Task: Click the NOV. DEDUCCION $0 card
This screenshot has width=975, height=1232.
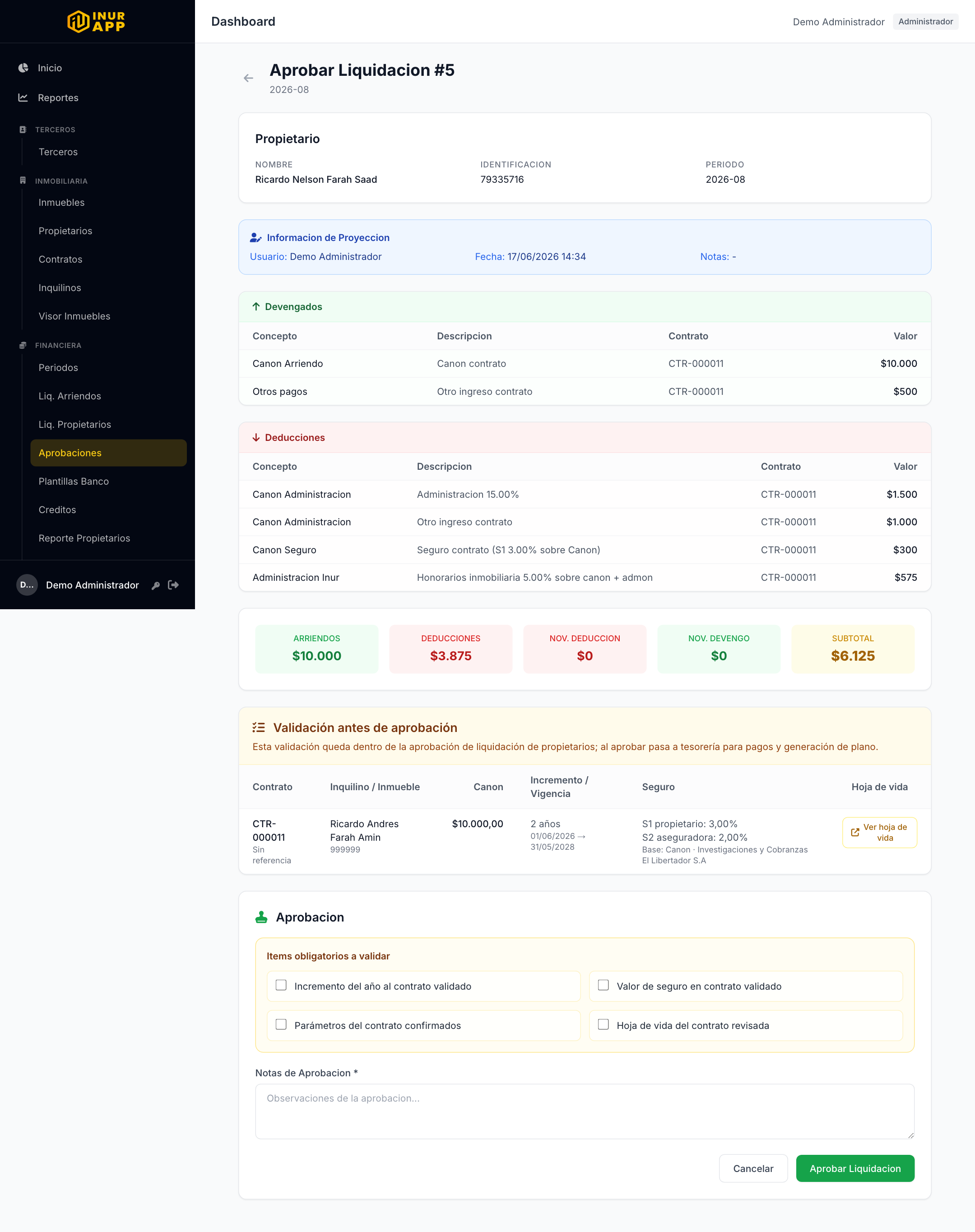Action: pyautogui.click(x=585, y=649)
